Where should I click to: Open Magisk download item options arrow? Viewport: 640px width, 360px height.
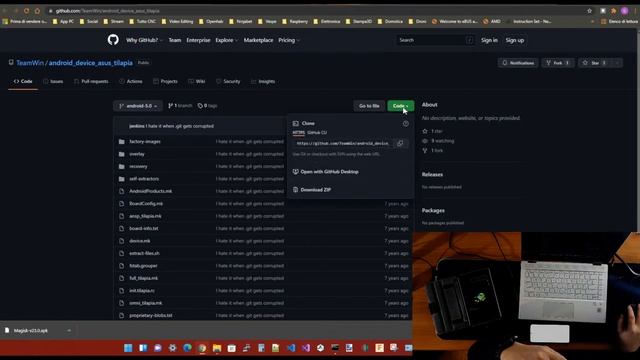[69, 330]
